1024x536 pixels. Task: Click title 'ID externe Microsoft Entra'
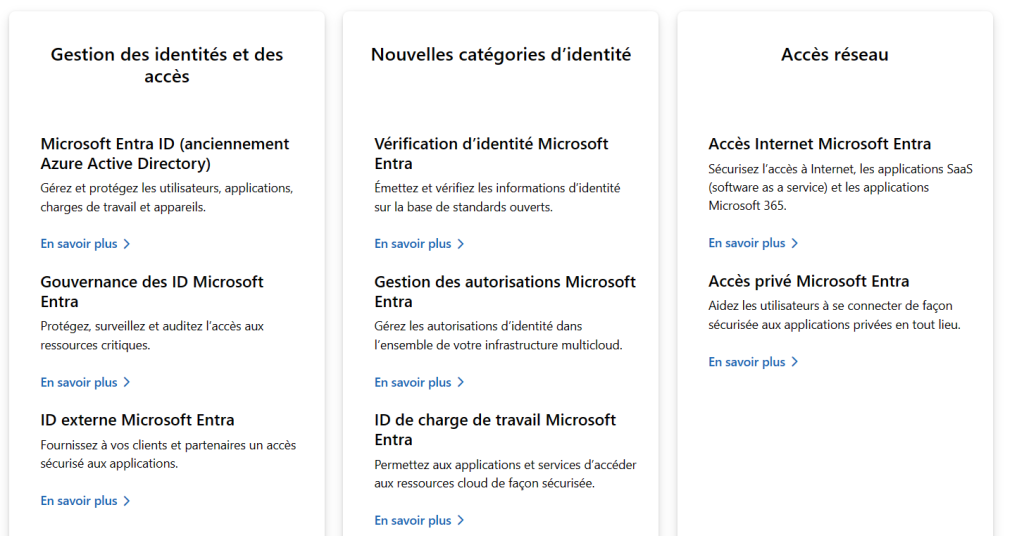click(x=137, y=420)
